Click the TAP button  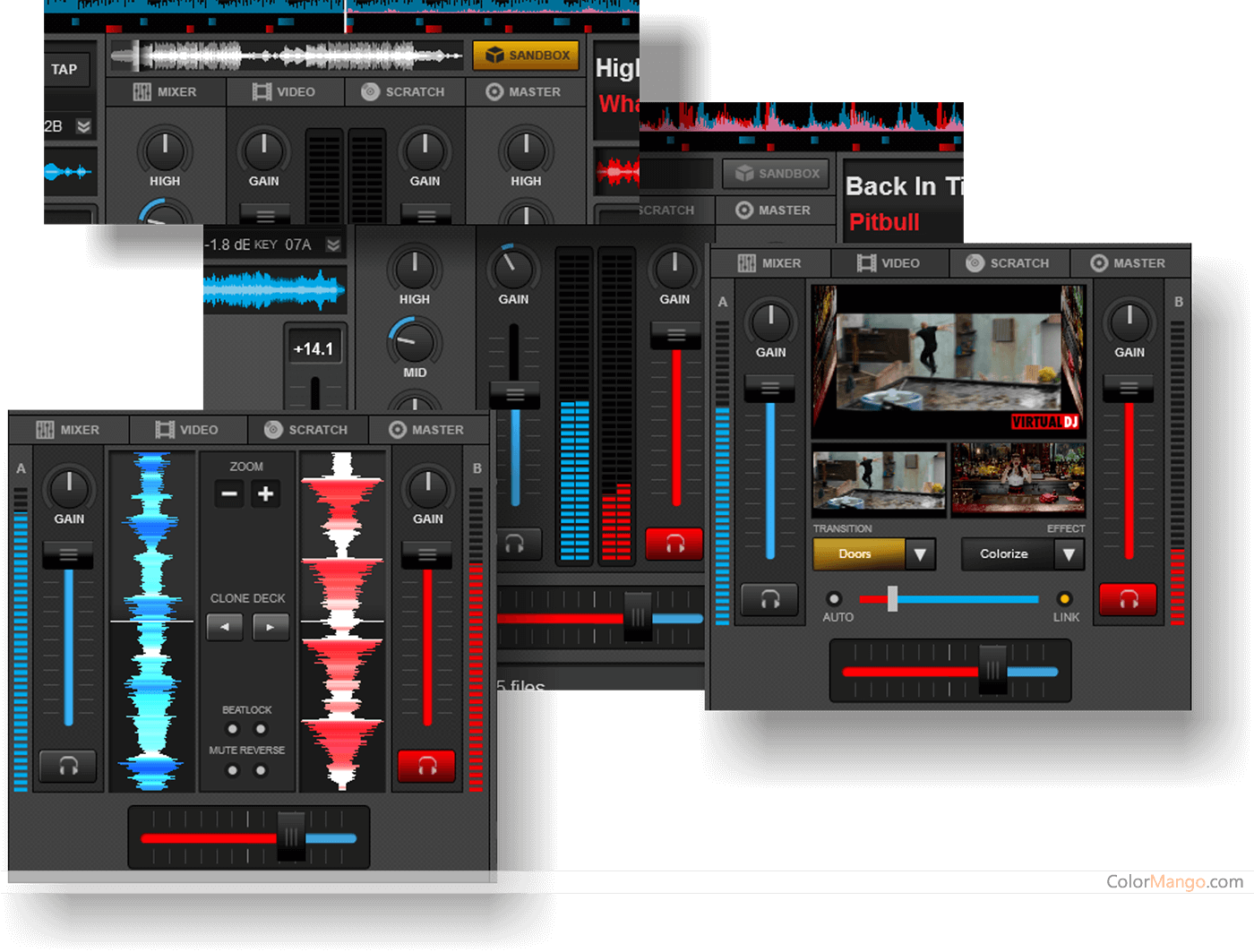[x=64, y=69]
